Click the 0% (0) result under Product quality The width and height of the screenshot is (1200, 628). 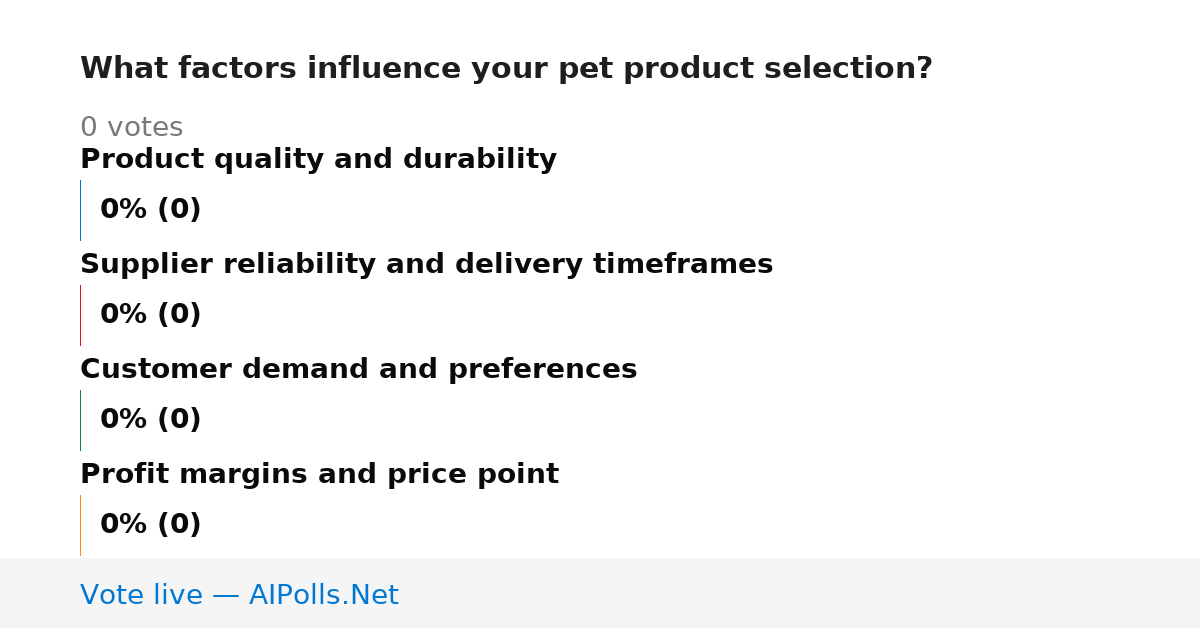click(150, 210)
